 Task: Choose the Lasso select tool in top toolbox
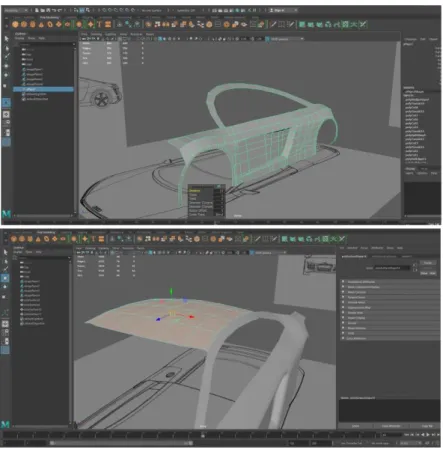[x=6, y=48]
